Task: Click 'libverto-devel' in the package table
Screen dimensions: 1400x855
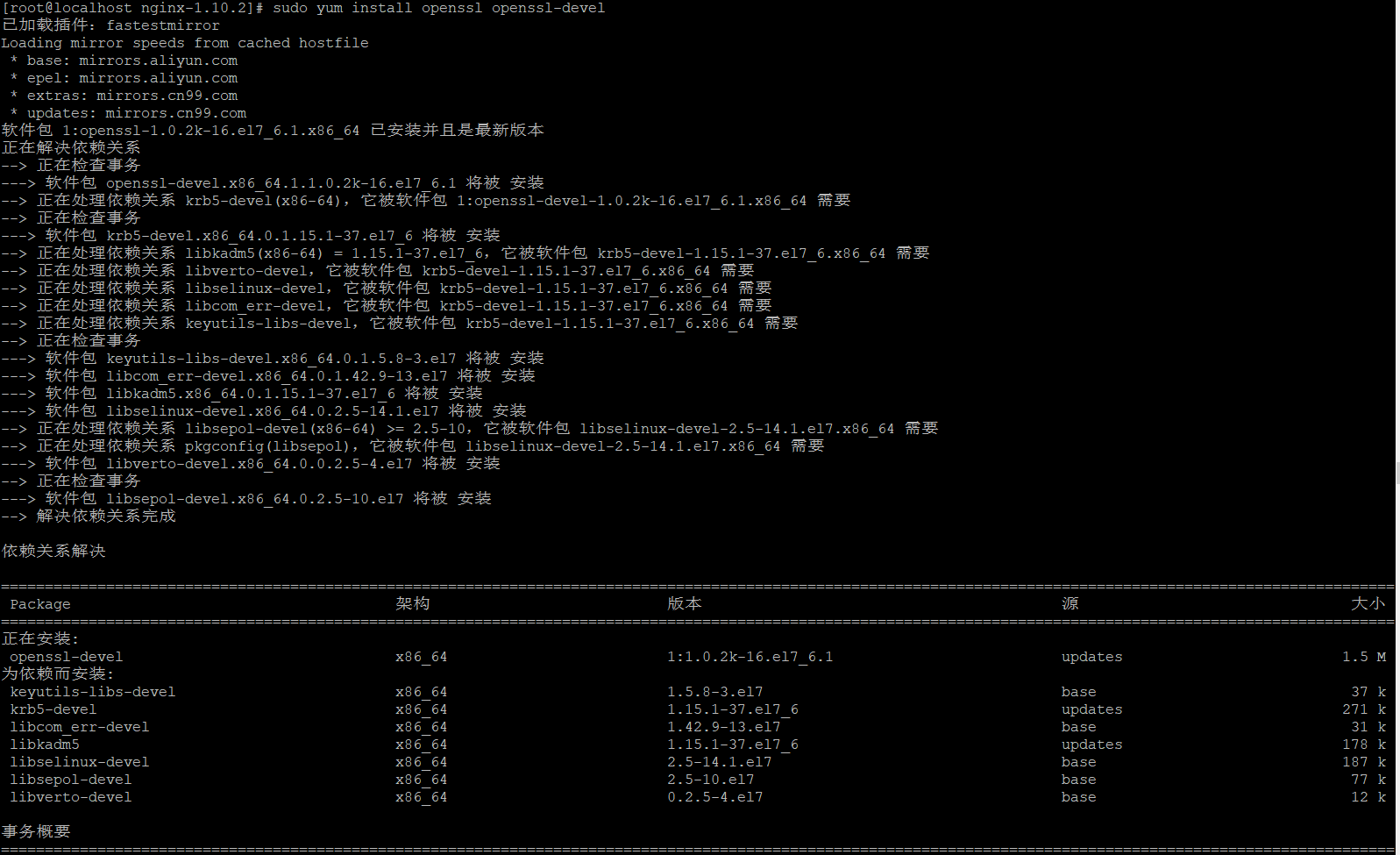Action: tap(71, 797)
